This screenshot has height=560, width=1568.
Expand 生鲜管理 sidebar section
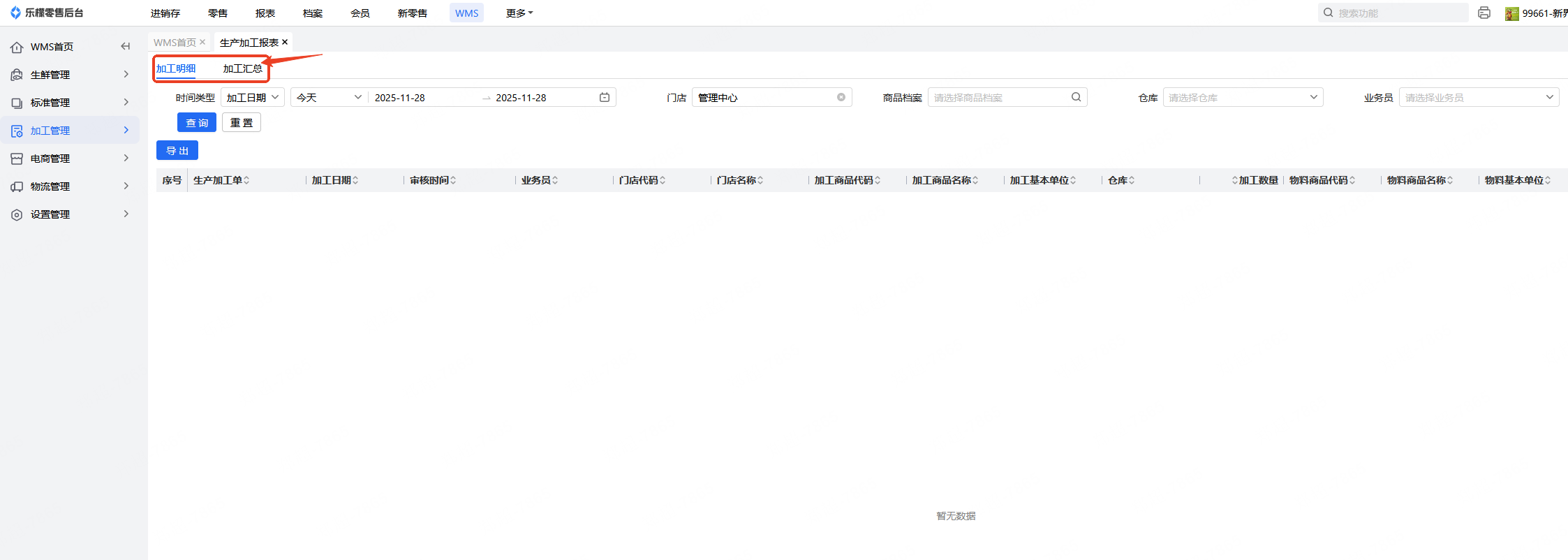click(x=126, y=74)
